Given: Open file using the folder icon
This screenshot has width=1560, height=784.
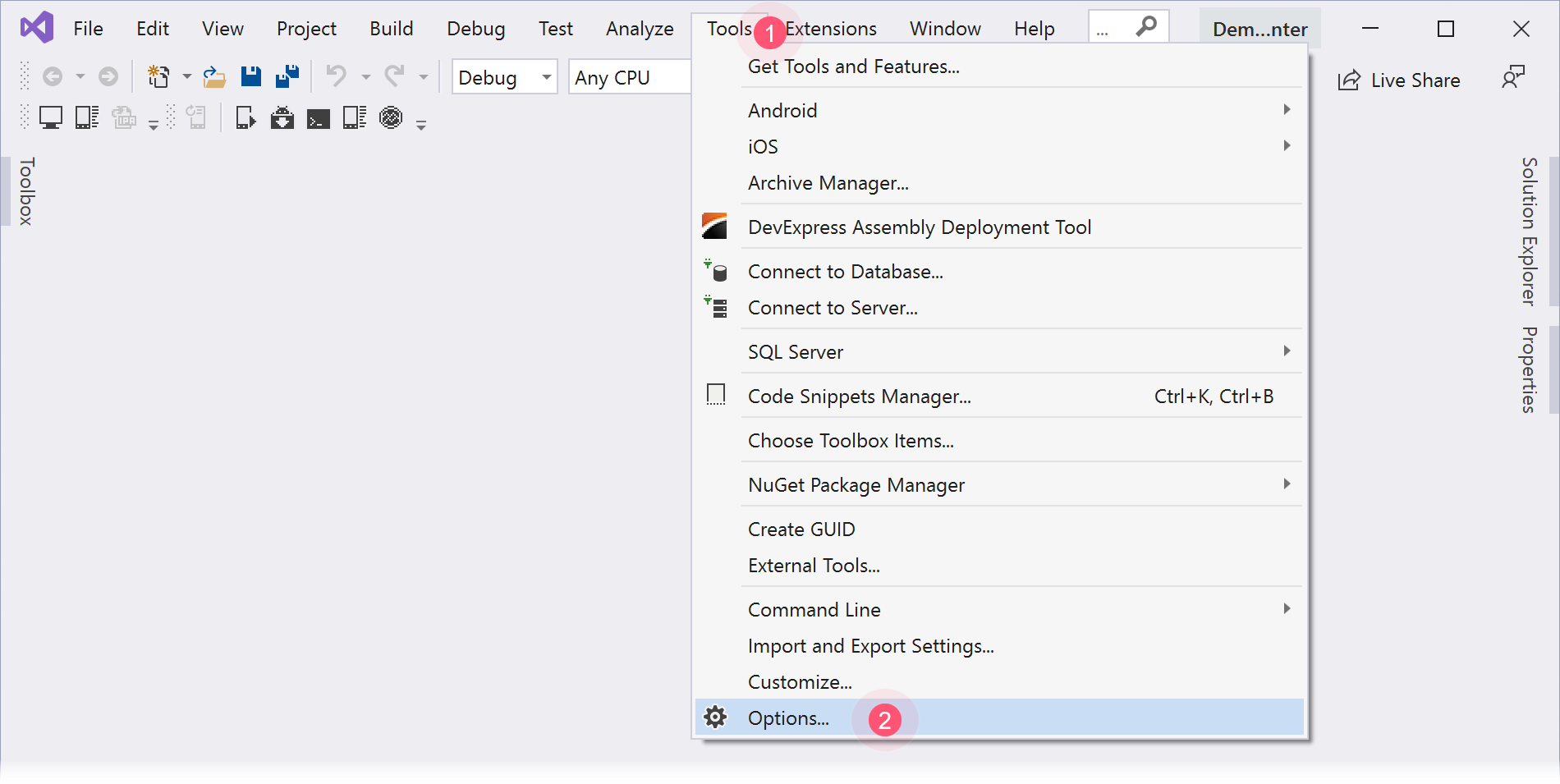Looking at the screenshot, I should pyautogui.click(x=214, y=77).
